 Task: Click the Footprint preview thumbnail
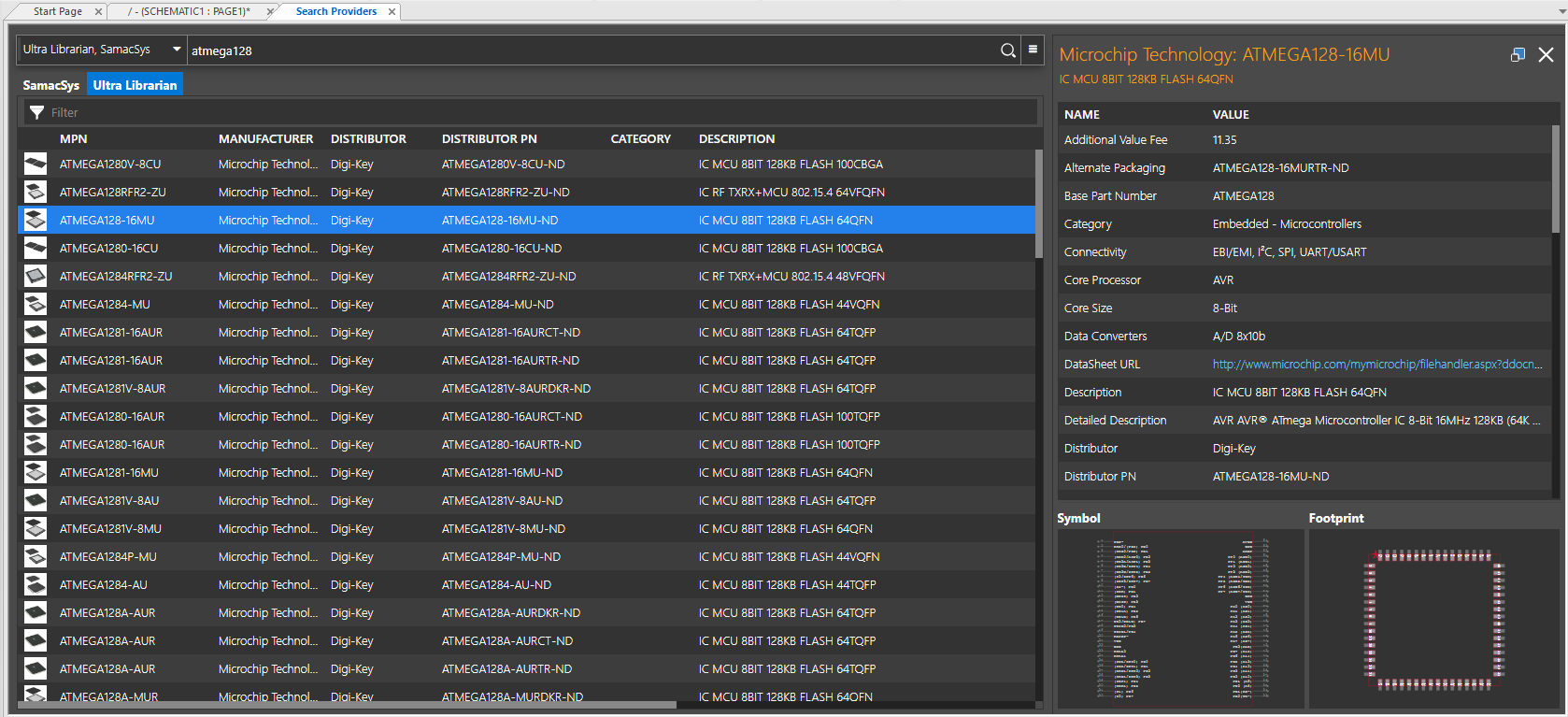pyautogui.click(x=1434, y=619)
